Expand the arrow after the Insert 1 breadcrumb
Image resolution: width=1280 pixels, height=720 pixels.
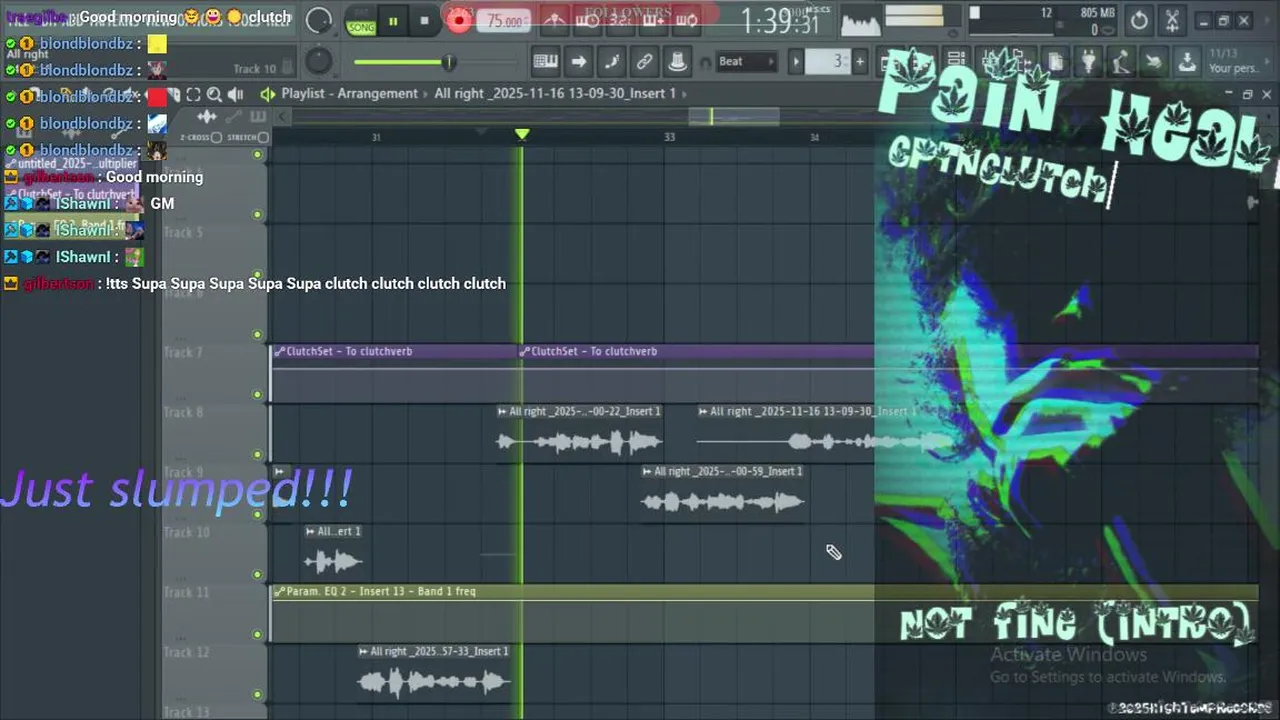[685, 94]
